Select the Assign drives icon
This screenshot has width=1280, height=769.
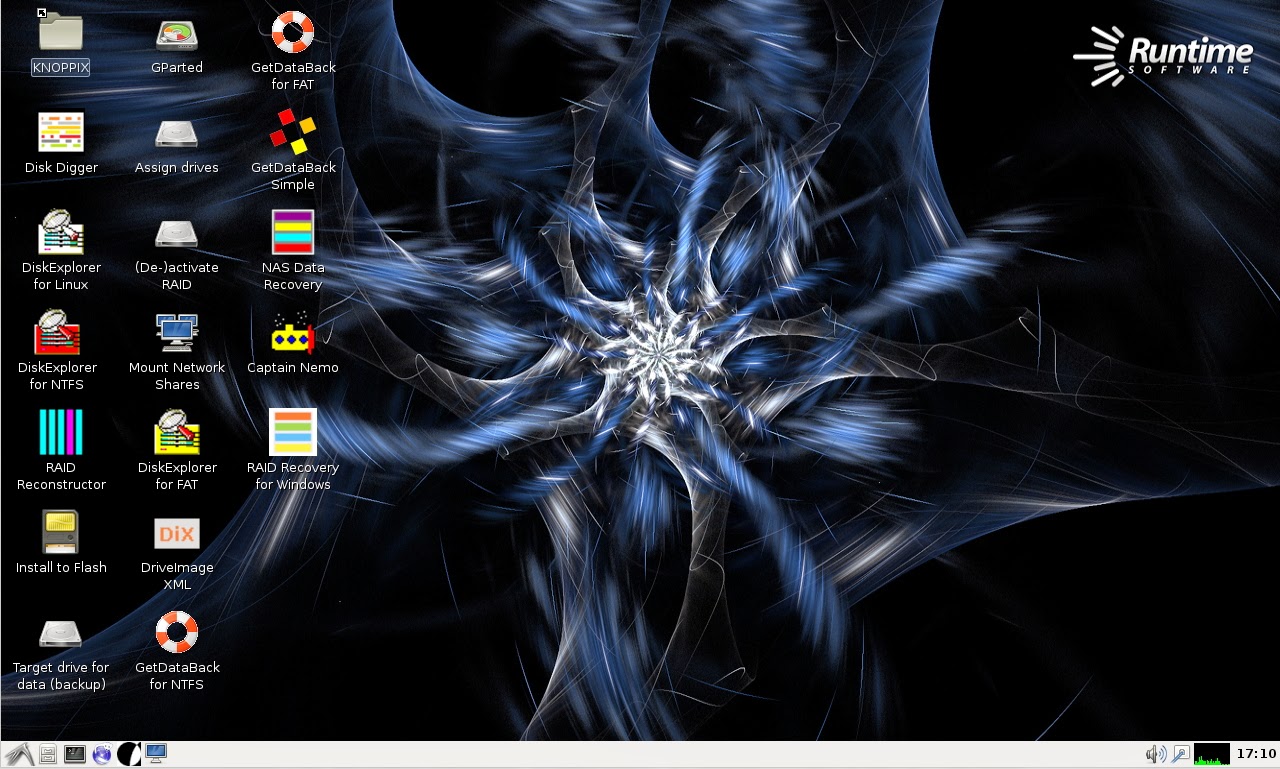tap(177, 133)
